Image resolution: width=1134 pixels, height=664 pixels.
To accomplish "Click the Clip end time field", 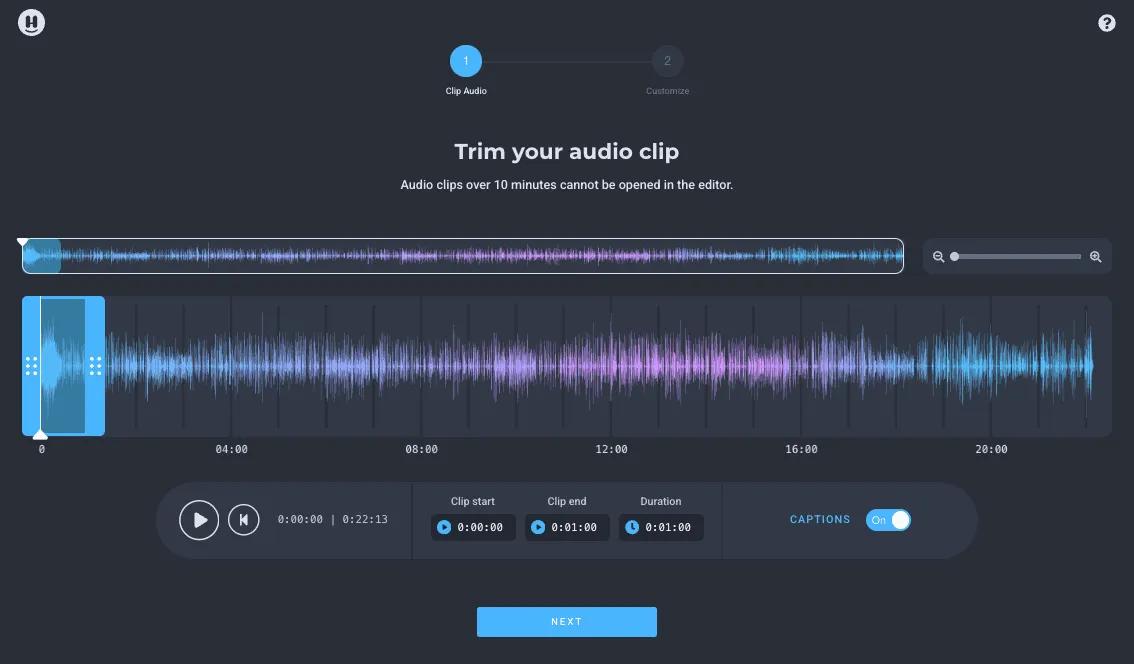I will [567, 527].
